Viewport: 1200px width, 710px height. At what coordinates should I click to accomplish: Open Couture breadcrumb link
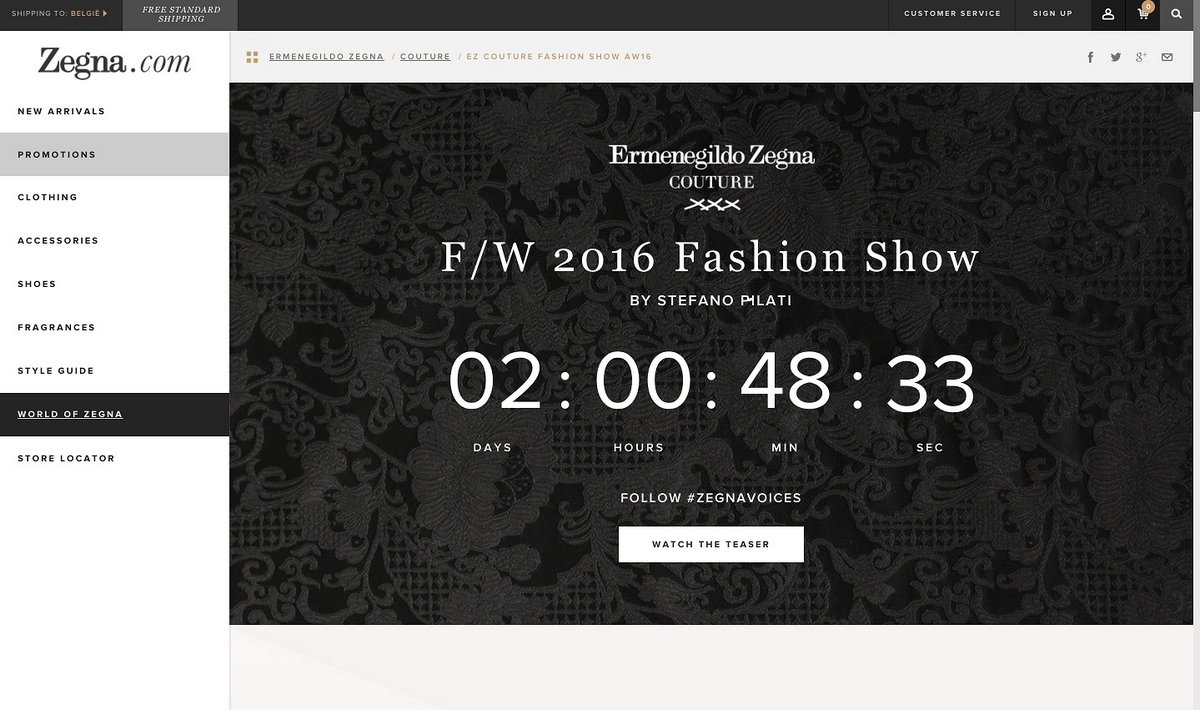click(x=425, y=57)
